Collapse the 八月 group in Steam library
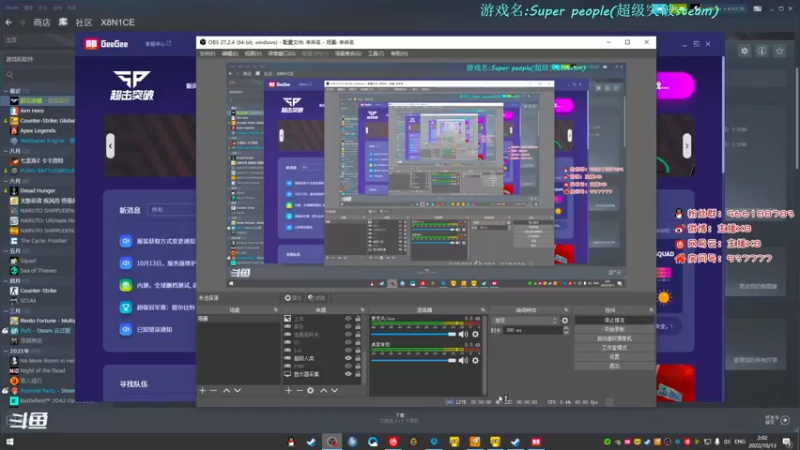This screenshot has width=800, height=450. tap(6, 151)
